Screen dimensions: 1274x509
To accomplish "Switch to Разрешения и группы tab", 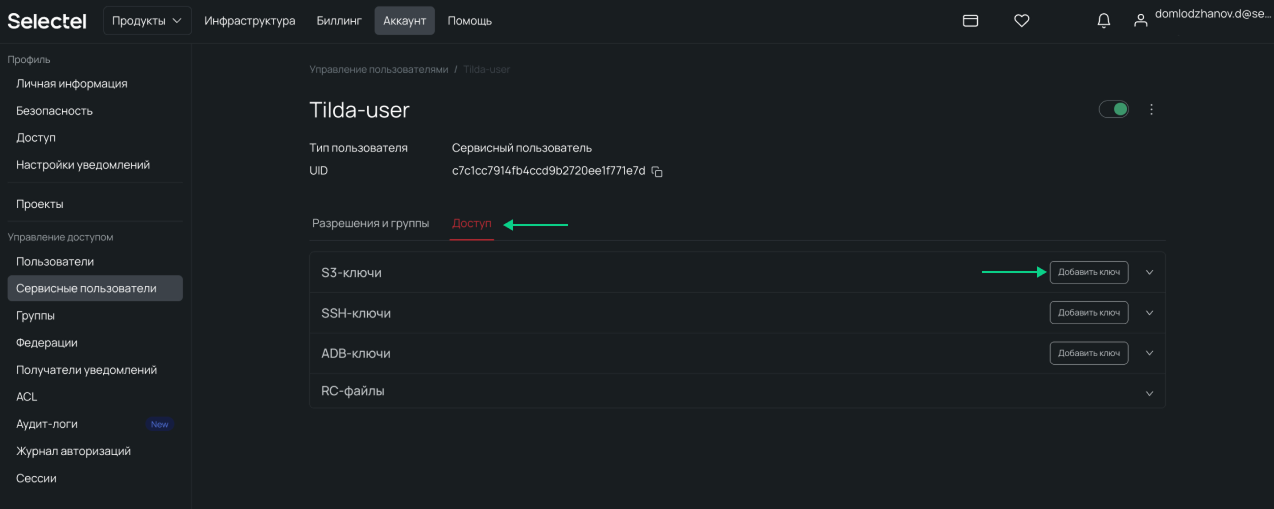I will (370, 223).
